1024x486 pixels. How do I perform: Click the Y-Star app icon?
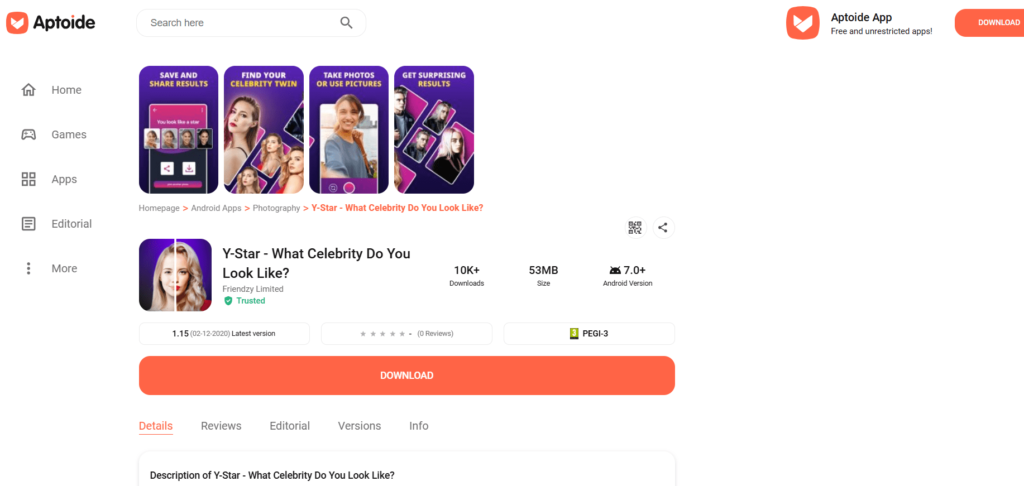[175, 275]
